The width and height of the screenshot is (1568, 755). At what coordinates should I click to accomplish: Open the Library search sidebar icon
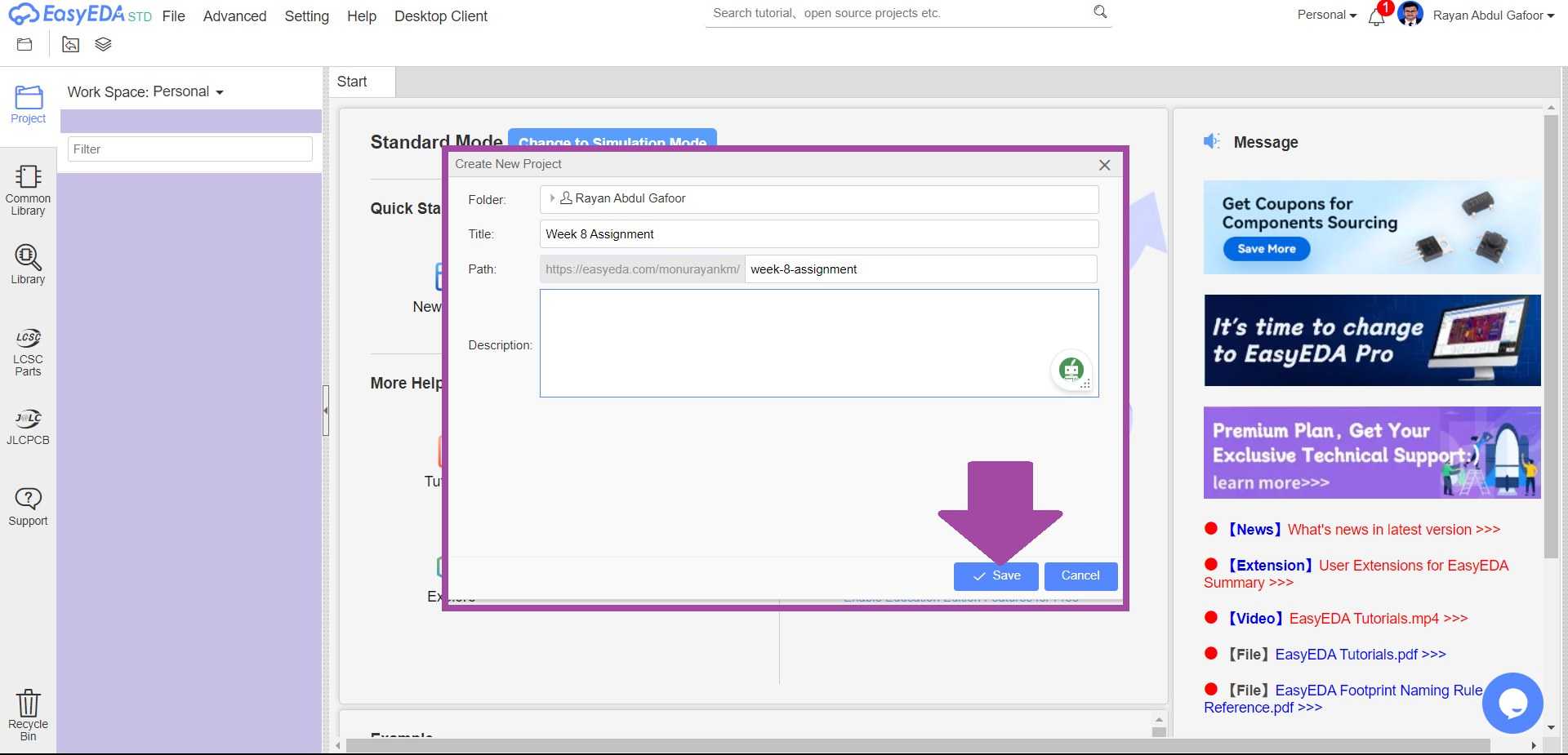point(28,264)
